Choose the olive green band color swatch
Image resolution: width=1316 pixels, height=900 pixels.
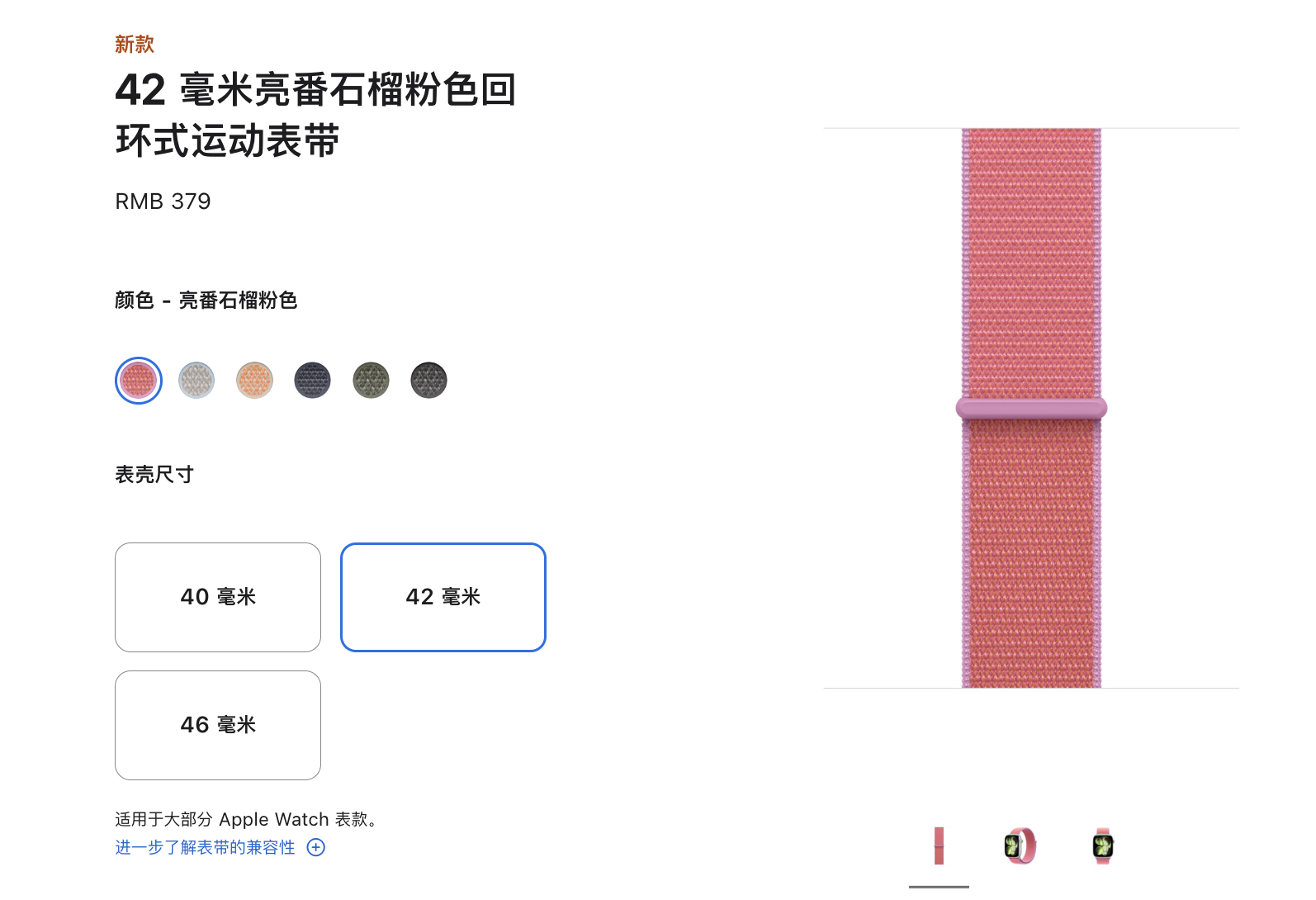pos(371,381)
